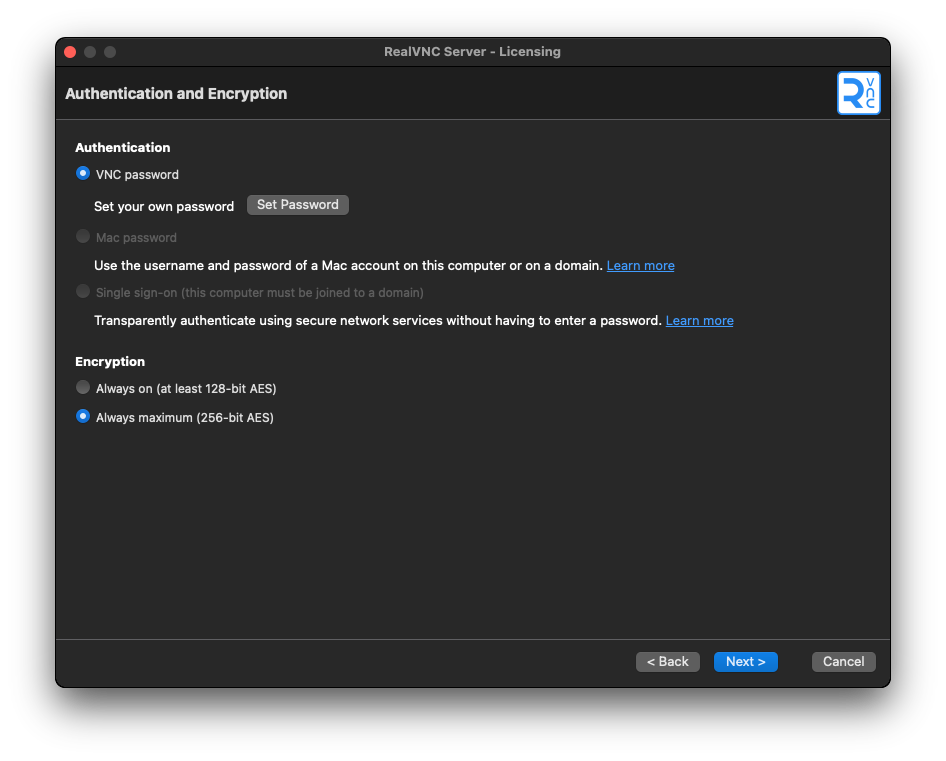
Task: Select the Single sign-on radio option
Action: [x=83, y=292]
